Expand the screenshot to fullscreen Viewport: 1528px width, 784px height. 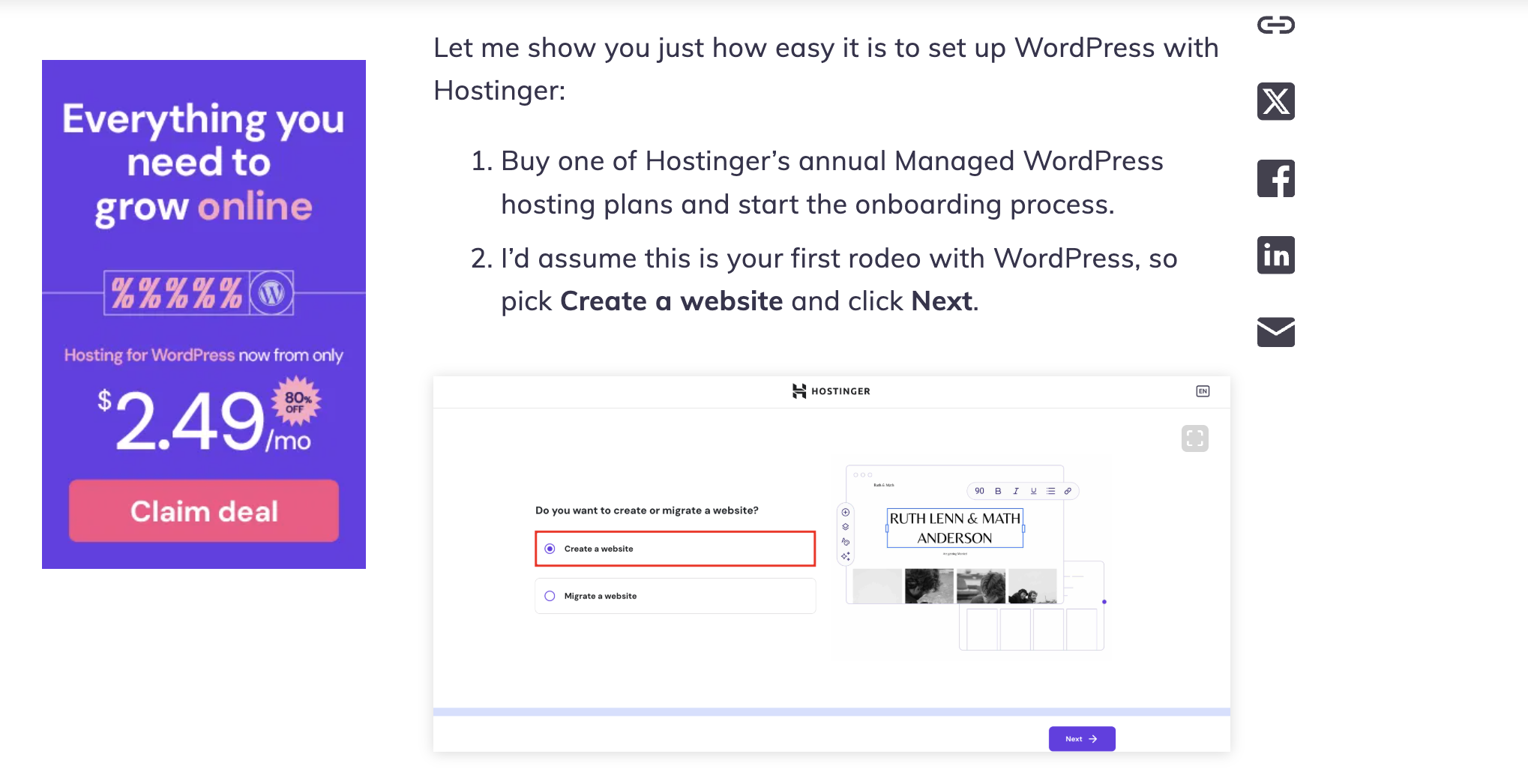(1196, 438)
